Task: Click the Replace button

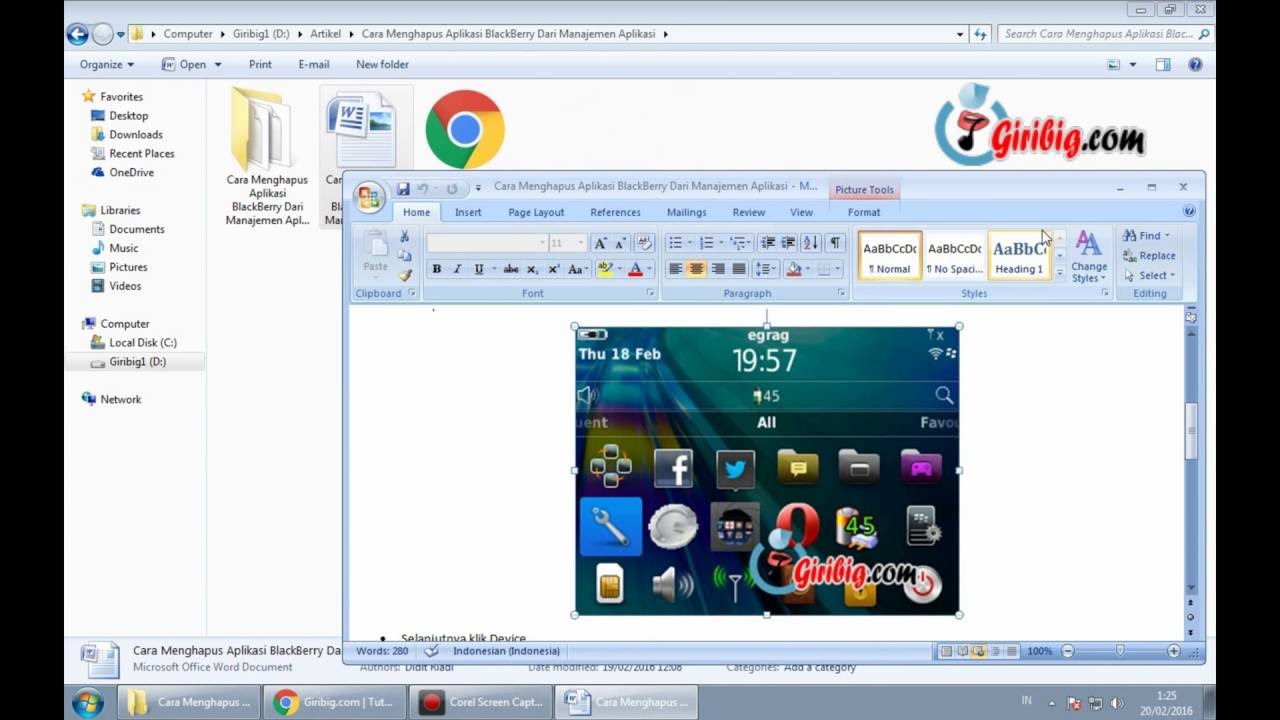Action: pos(1149,256)
